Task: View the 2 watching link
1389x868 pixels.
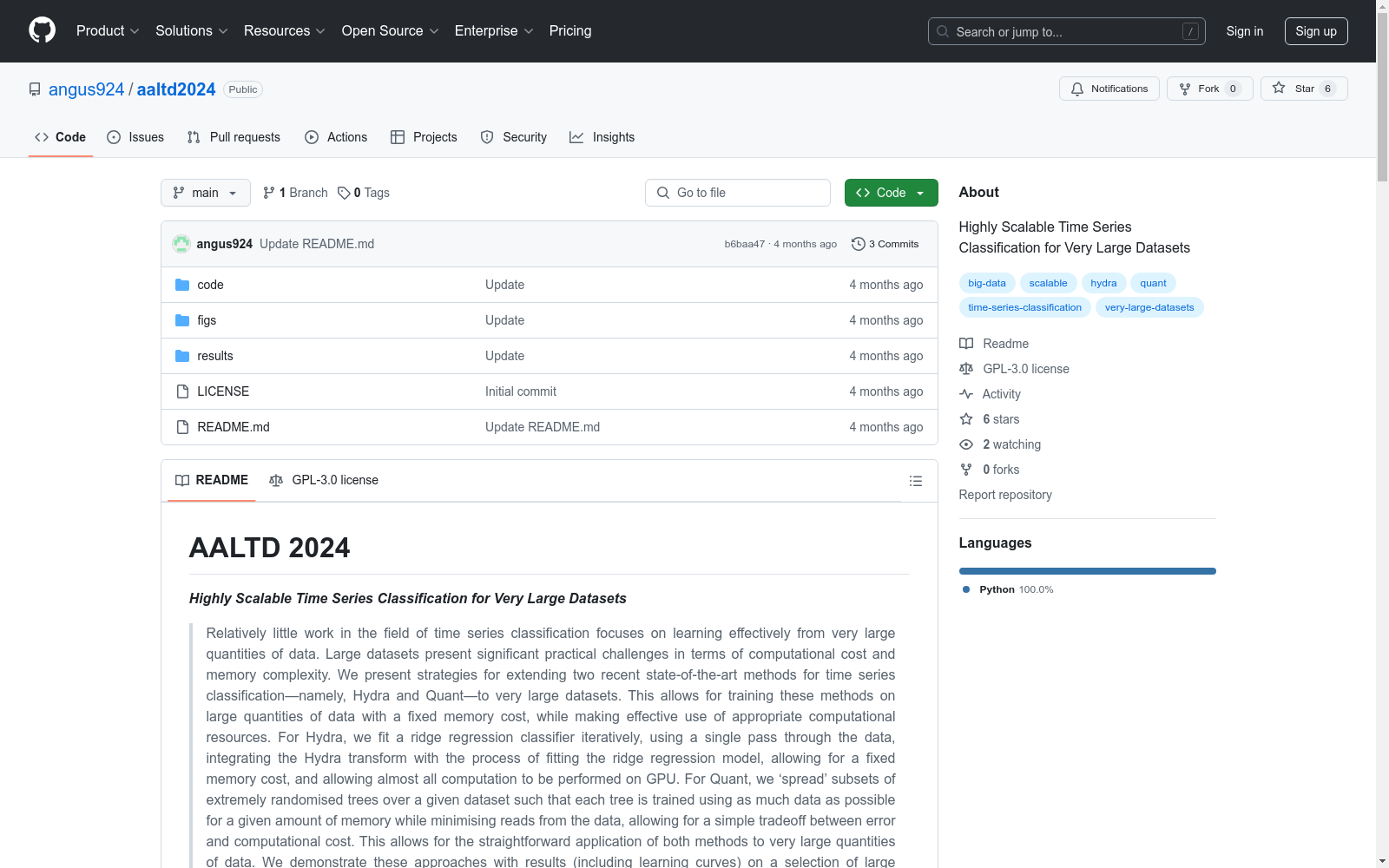Action: tap(1000, 444)
